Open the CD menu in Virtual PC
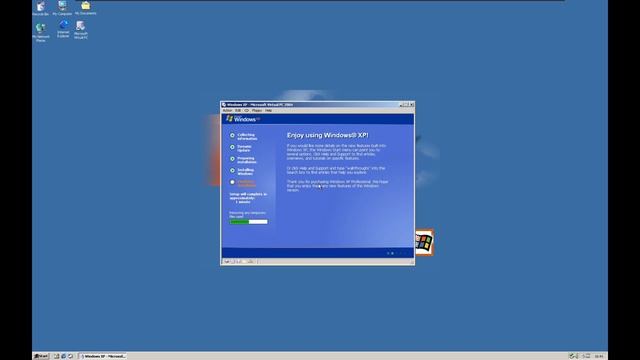The height and width of the screenshot is (360, 640). [247, 111]
